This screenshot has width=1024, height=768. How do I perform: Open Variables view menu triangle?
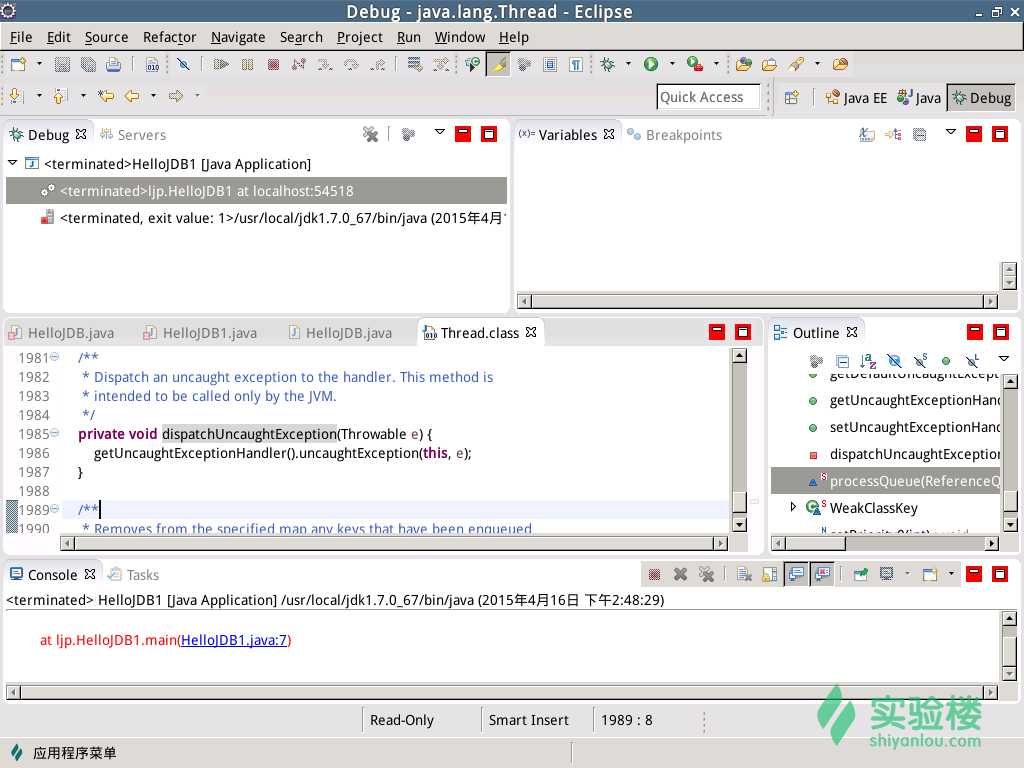(x=950, y=133)
